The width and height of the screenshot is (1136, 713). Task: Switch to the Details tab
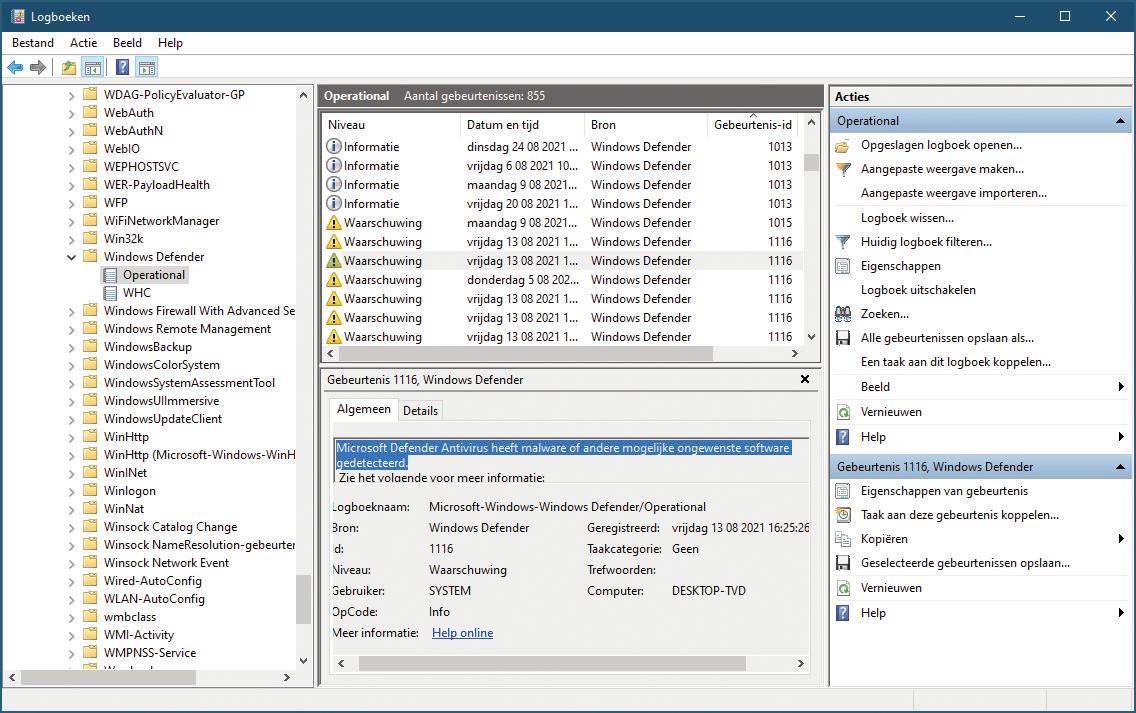coord(420,411)
